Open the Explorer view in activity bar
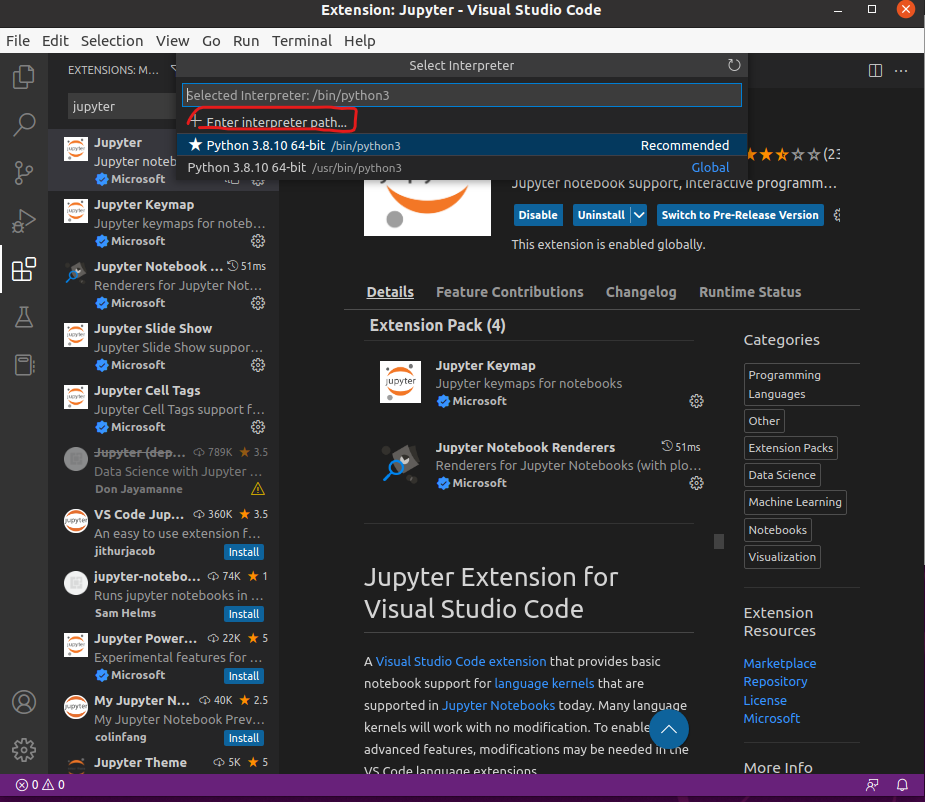Image resolution: width=925 pixels, height=802 pixels. 24,77
